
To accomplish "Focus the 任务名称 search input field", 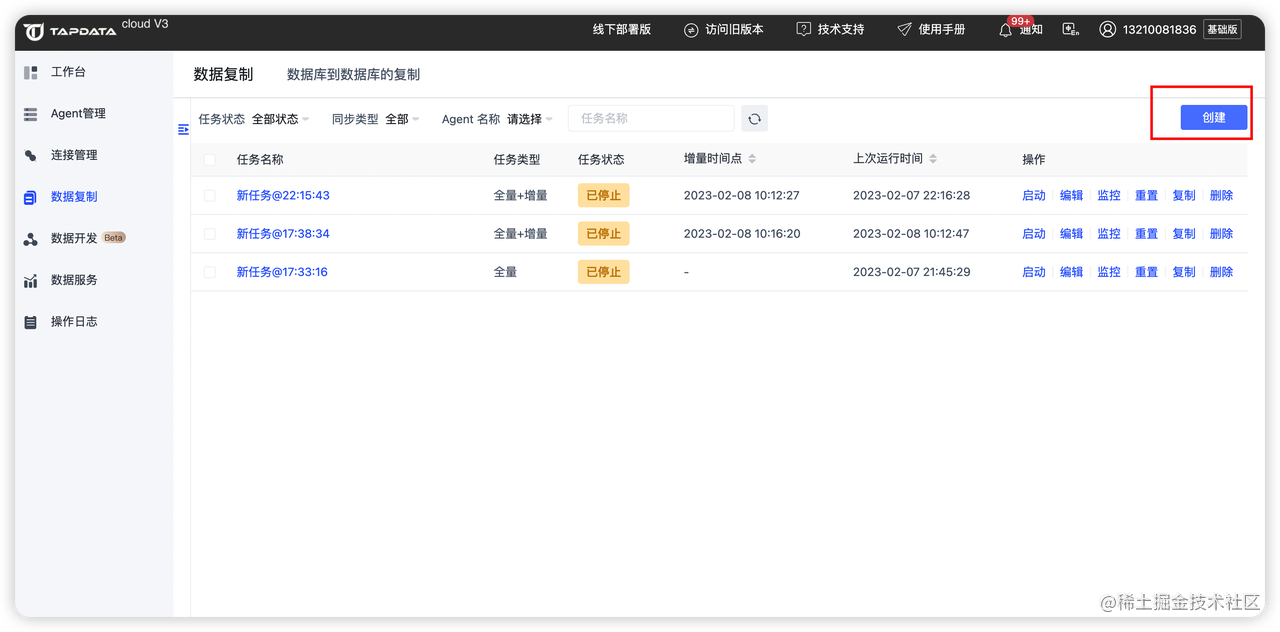I will coord(651,119).
